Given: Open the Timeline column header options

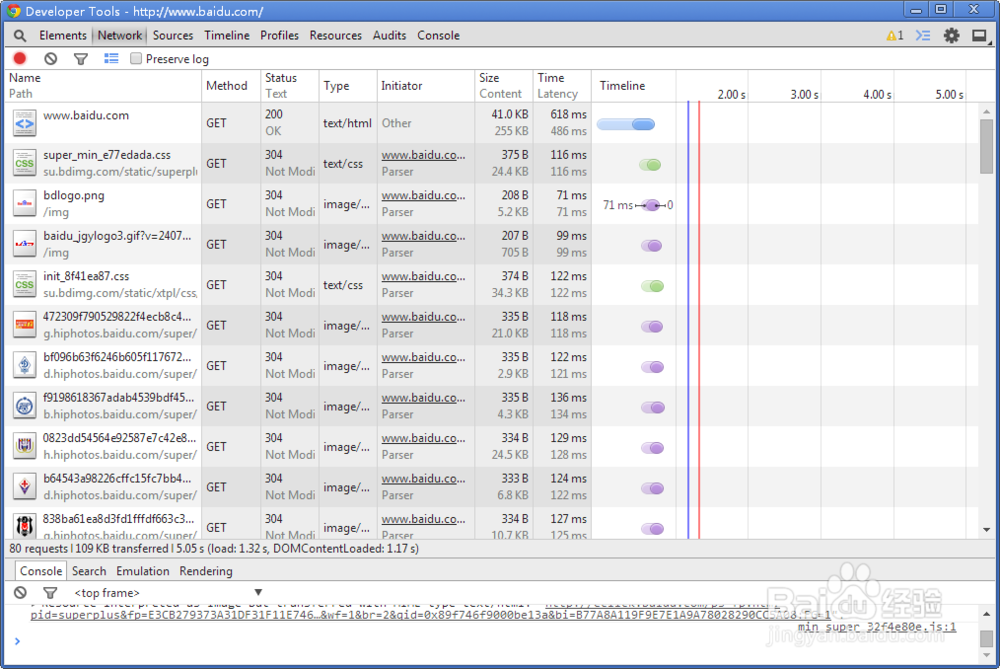Looking at the screenshot, I should coord(622,85).
